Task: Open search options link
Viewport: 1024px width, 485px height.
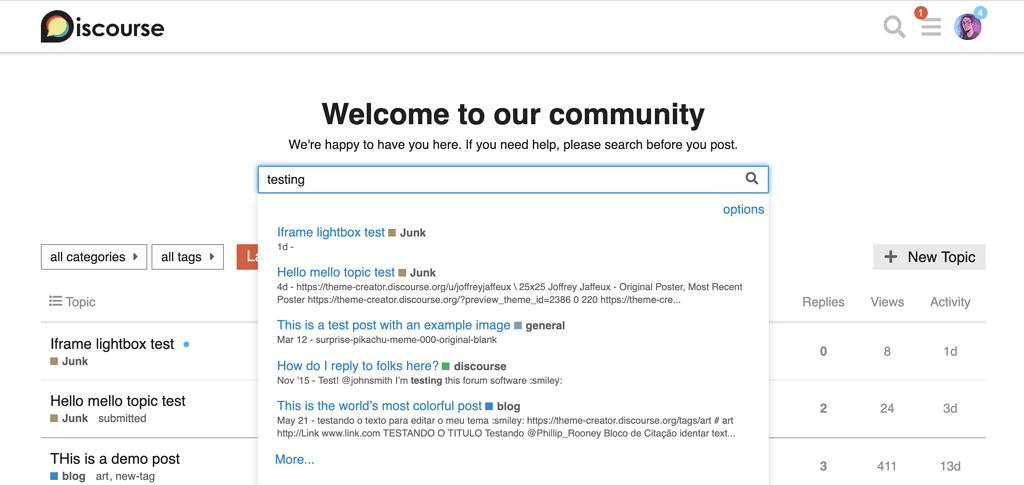Action: [743, 209]
